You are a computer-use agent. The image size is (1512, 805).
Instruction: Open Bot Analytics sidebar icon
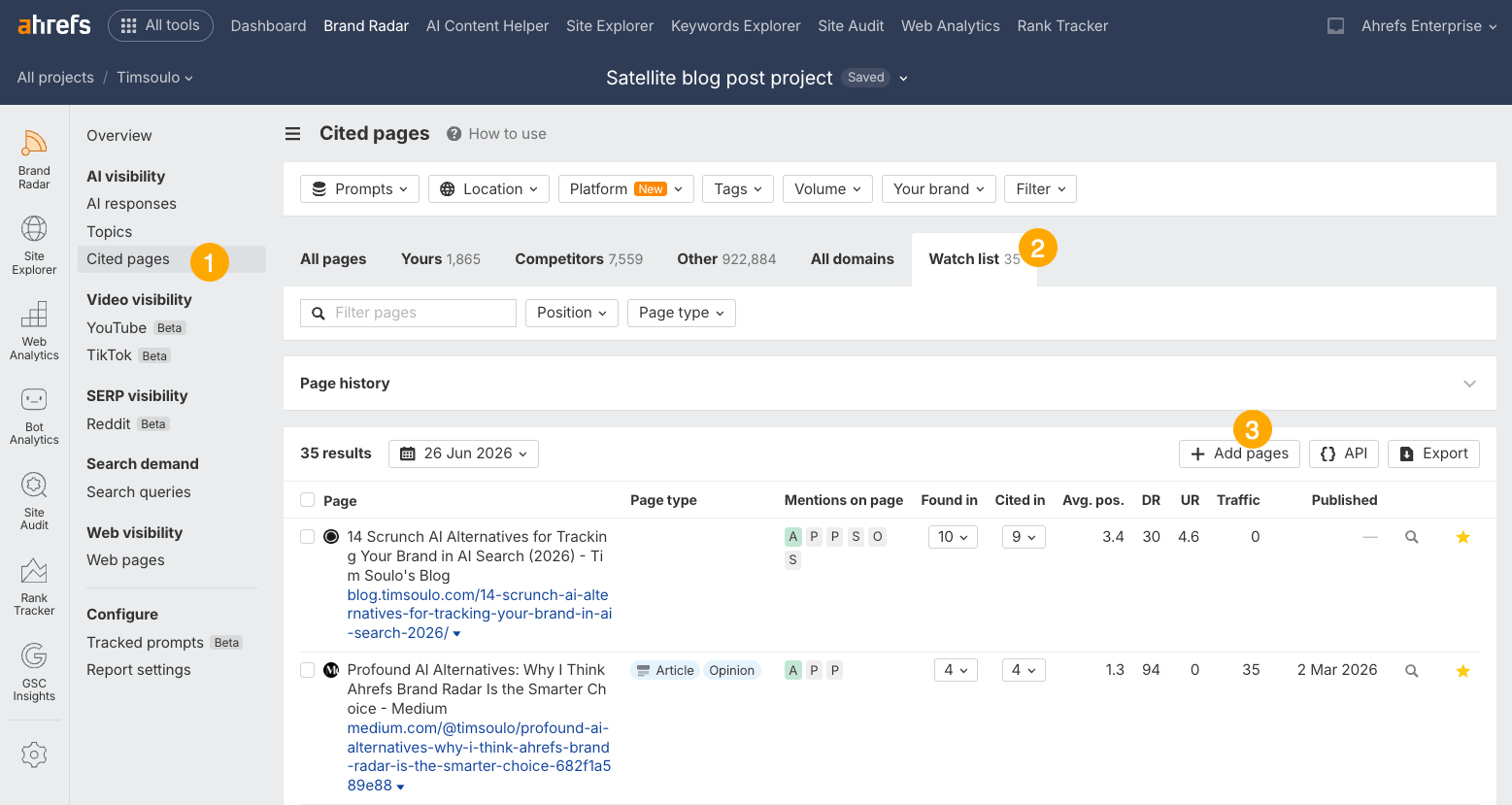point(34,417)
